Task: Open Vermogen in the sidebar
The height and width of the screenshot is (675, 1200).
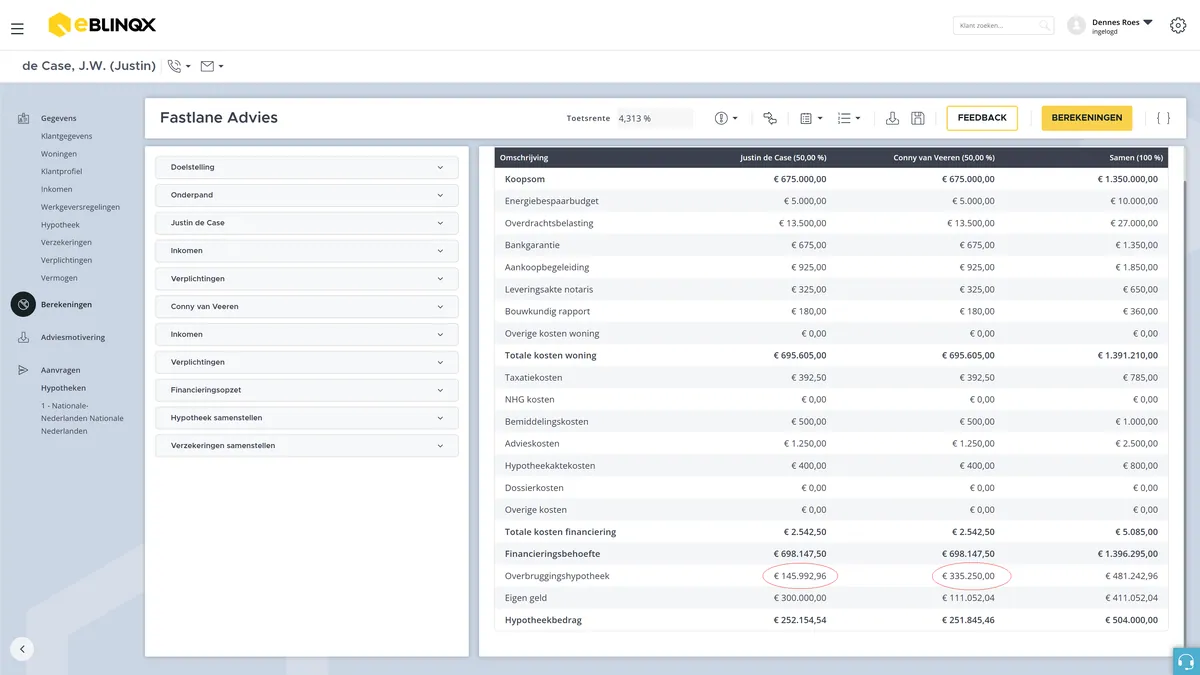Action: pyautogui.click(x=59, y=278)
